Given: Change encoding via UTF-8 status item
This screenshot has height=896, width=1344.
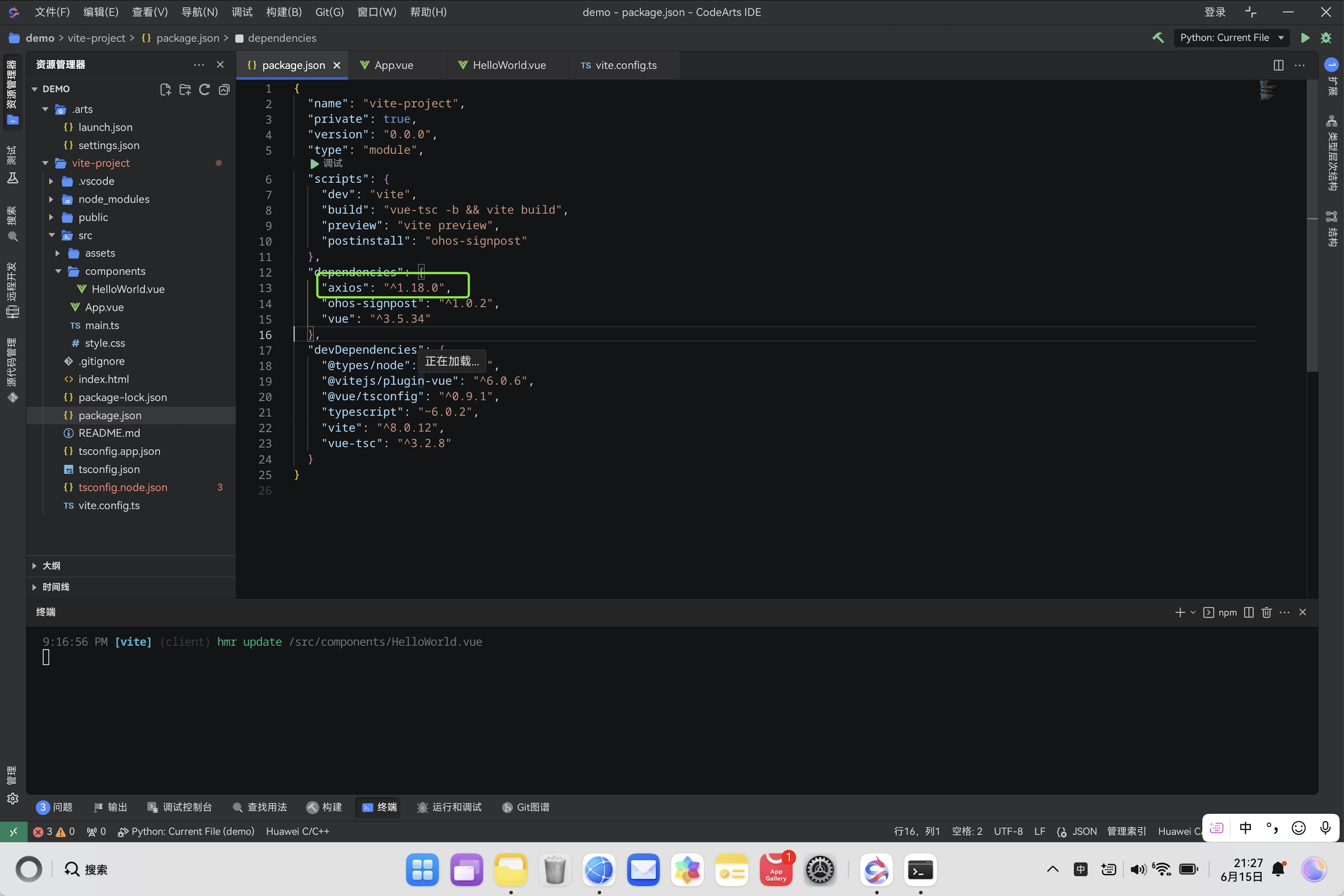Looking at the screenshot, I should coord(1008,831).
